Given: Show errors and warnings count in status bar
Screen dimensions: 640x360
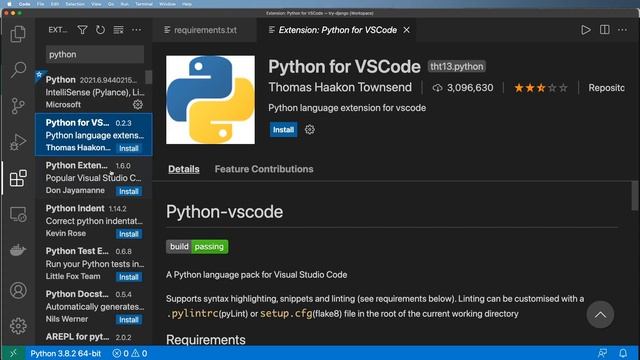Looking at the screenshot, I should point(130,353).
